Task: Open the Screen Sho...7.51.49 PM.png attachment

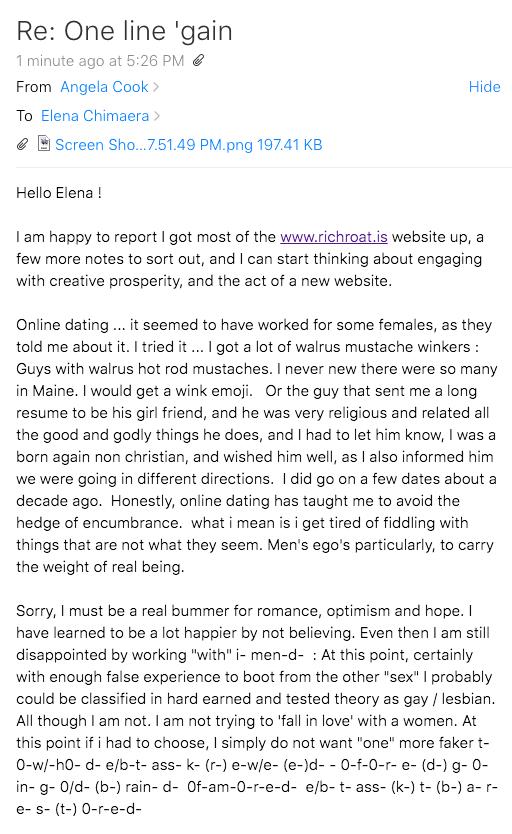Action: coord(154,145)
